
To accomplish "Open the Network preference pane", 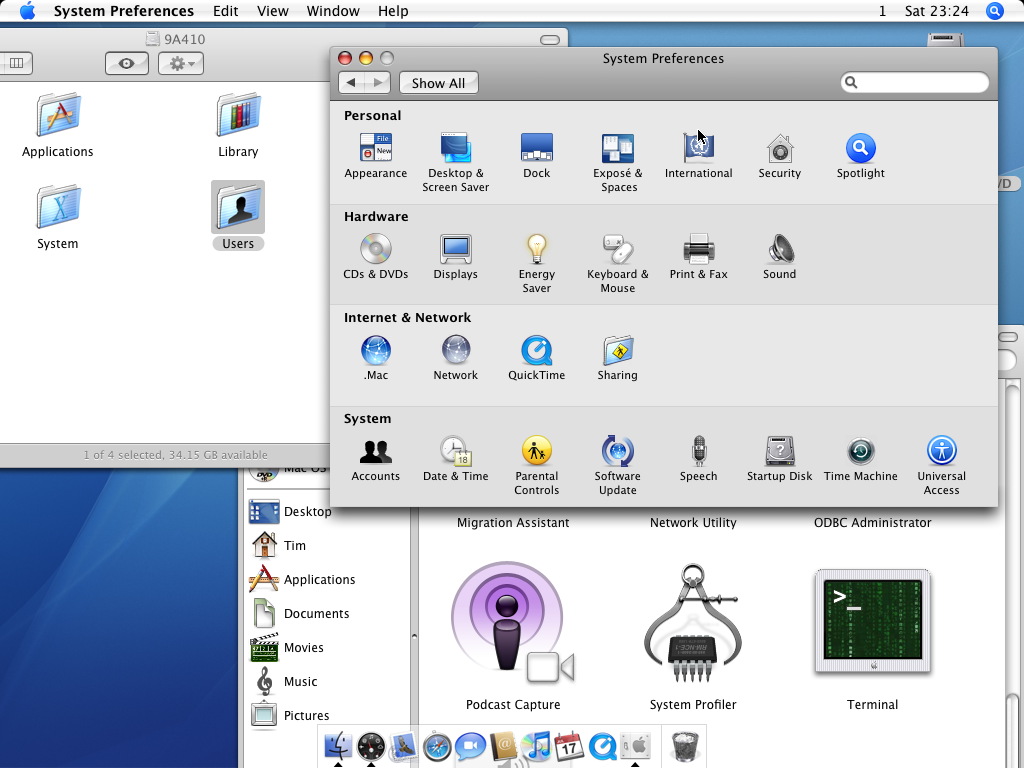I will point(455,358).
